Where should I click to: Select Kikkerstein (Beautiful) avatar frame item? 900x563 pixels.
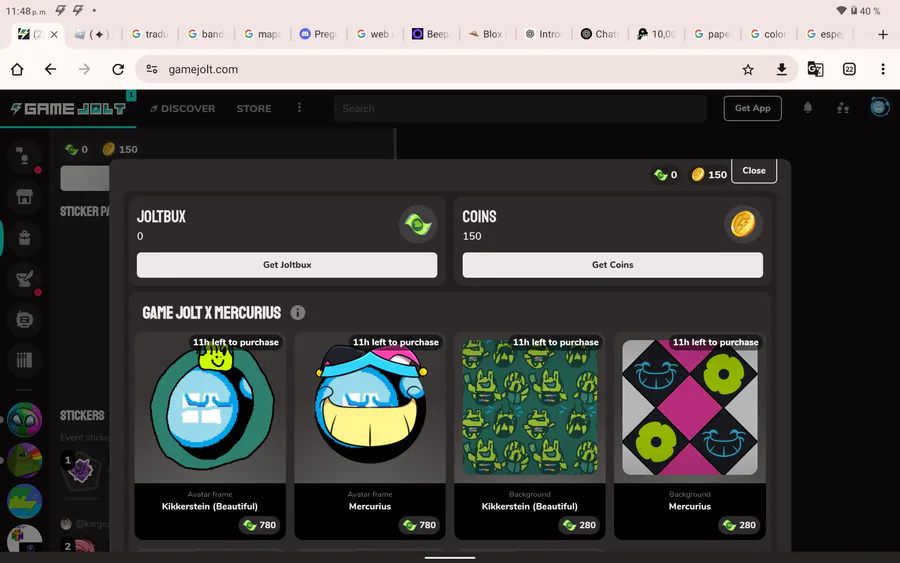pyautogui.click(x=210, y=436)
